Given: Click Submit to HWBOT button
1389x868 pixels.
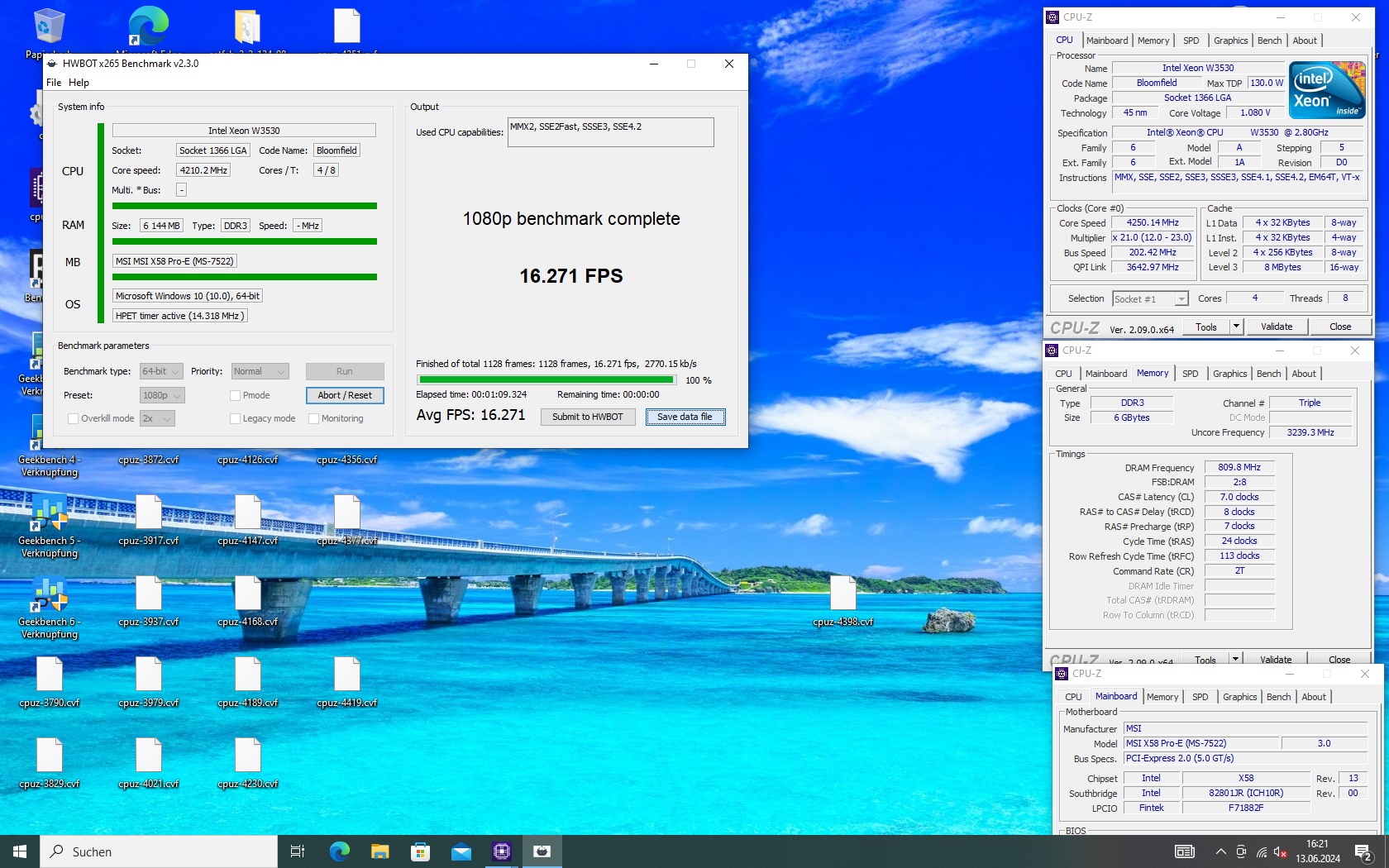Looking at the screenshot, I should point(588,417).
